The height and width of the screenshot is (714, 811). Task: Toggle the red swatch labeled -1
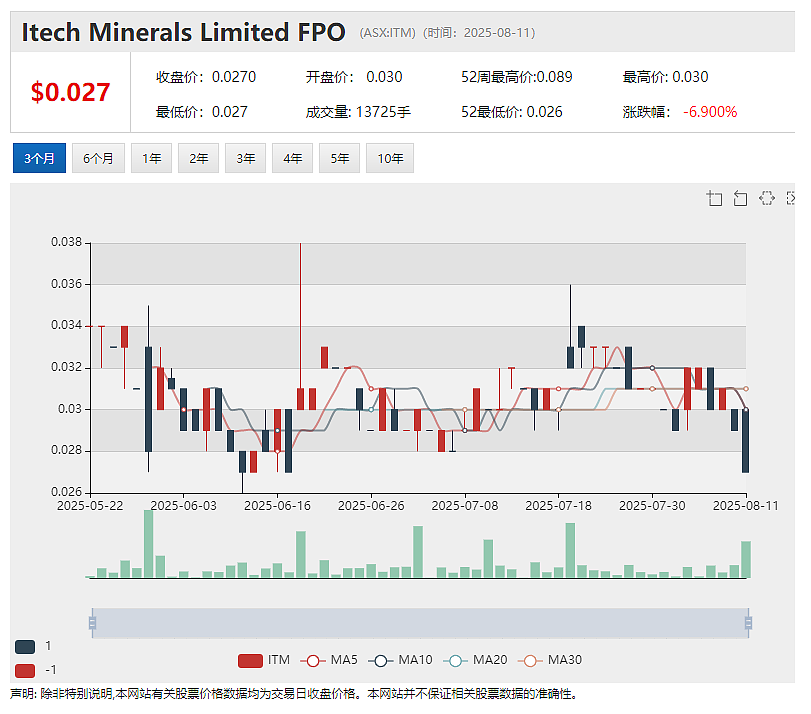[25, 671]
